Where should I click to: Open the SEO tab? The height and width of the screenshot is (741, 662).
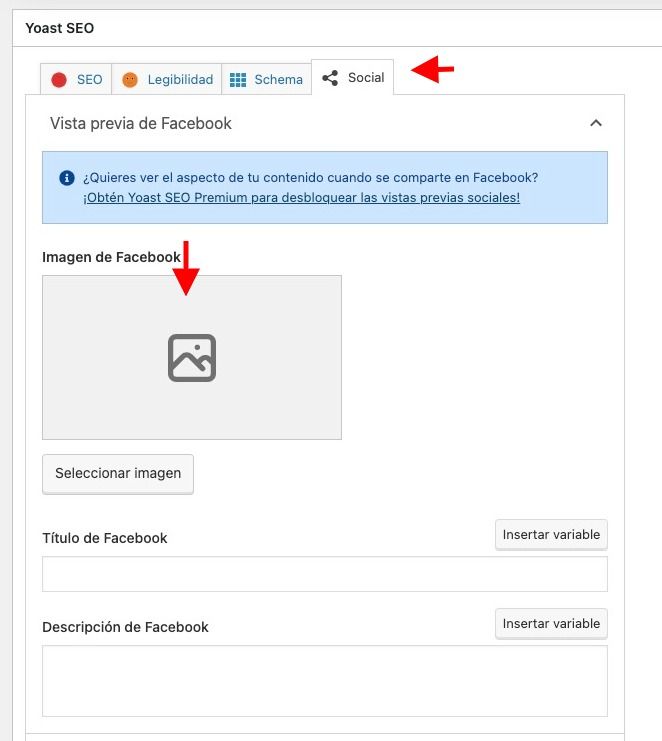[x=76, y=79]
